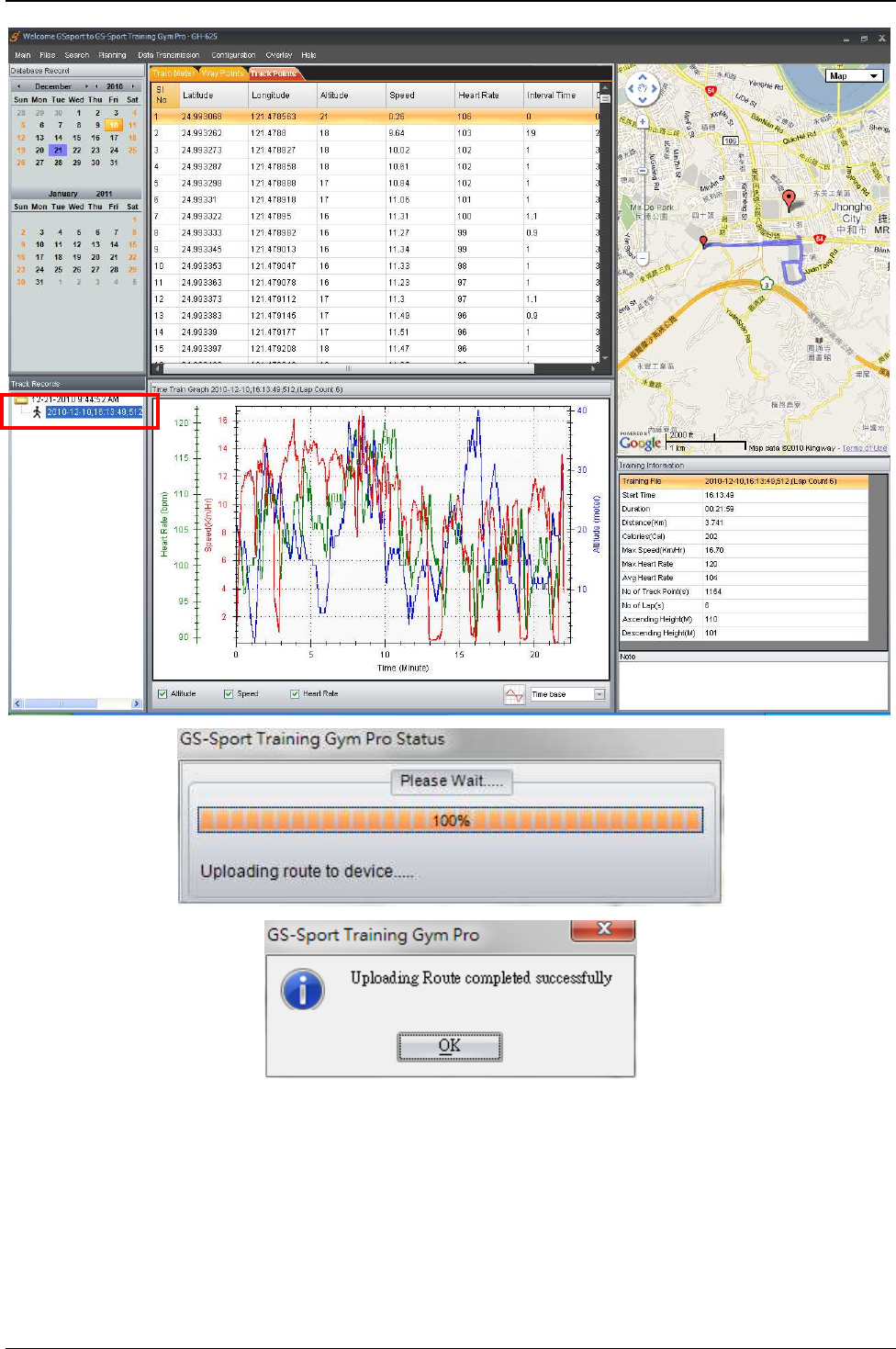Image resolution: width=896 pixels, height=1349 pixels.
Task: Click the 100% upload progress bar
Action: 450,820
